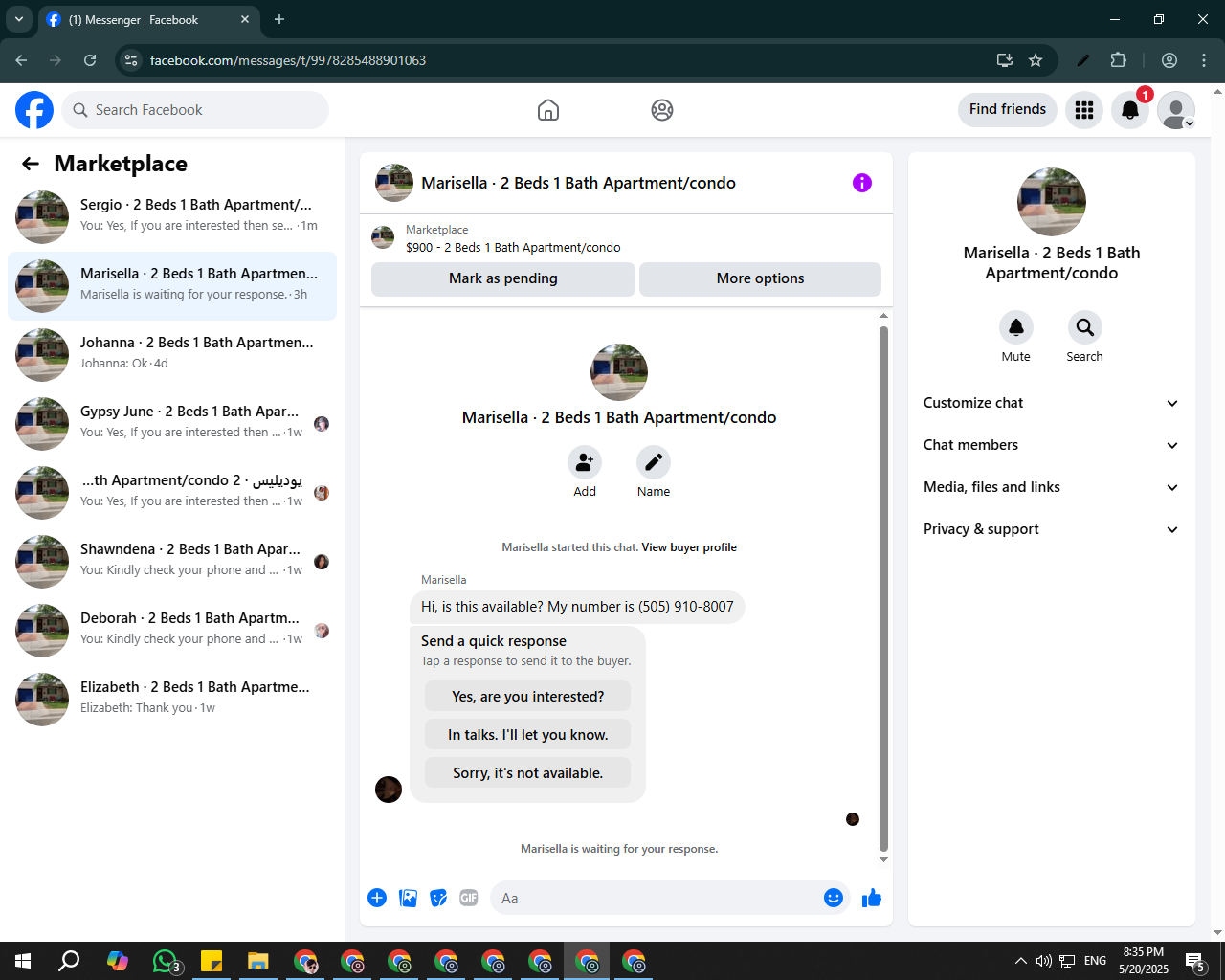
Task: Select the Messenger | Facebook tab
Action: 148,20
